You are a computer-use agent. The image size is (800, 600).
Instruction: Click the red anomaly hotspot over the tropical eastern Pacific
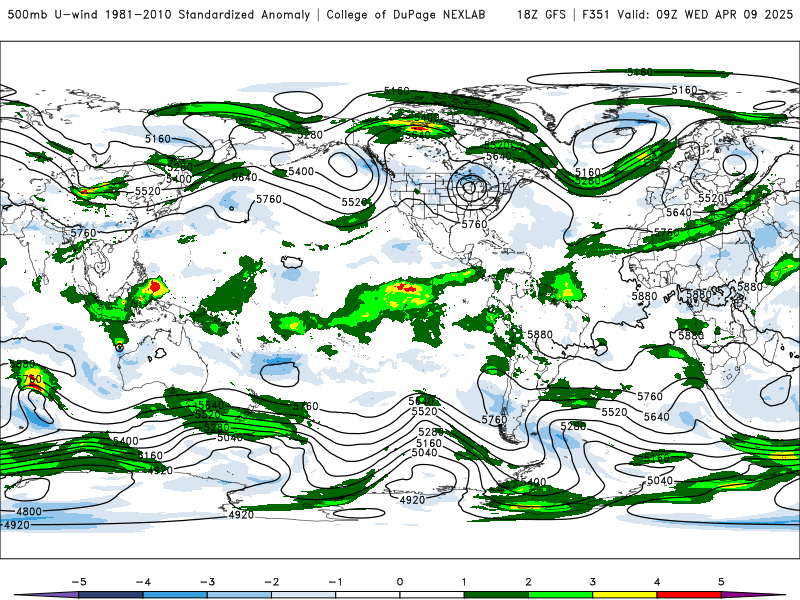[x=406, y=287]
